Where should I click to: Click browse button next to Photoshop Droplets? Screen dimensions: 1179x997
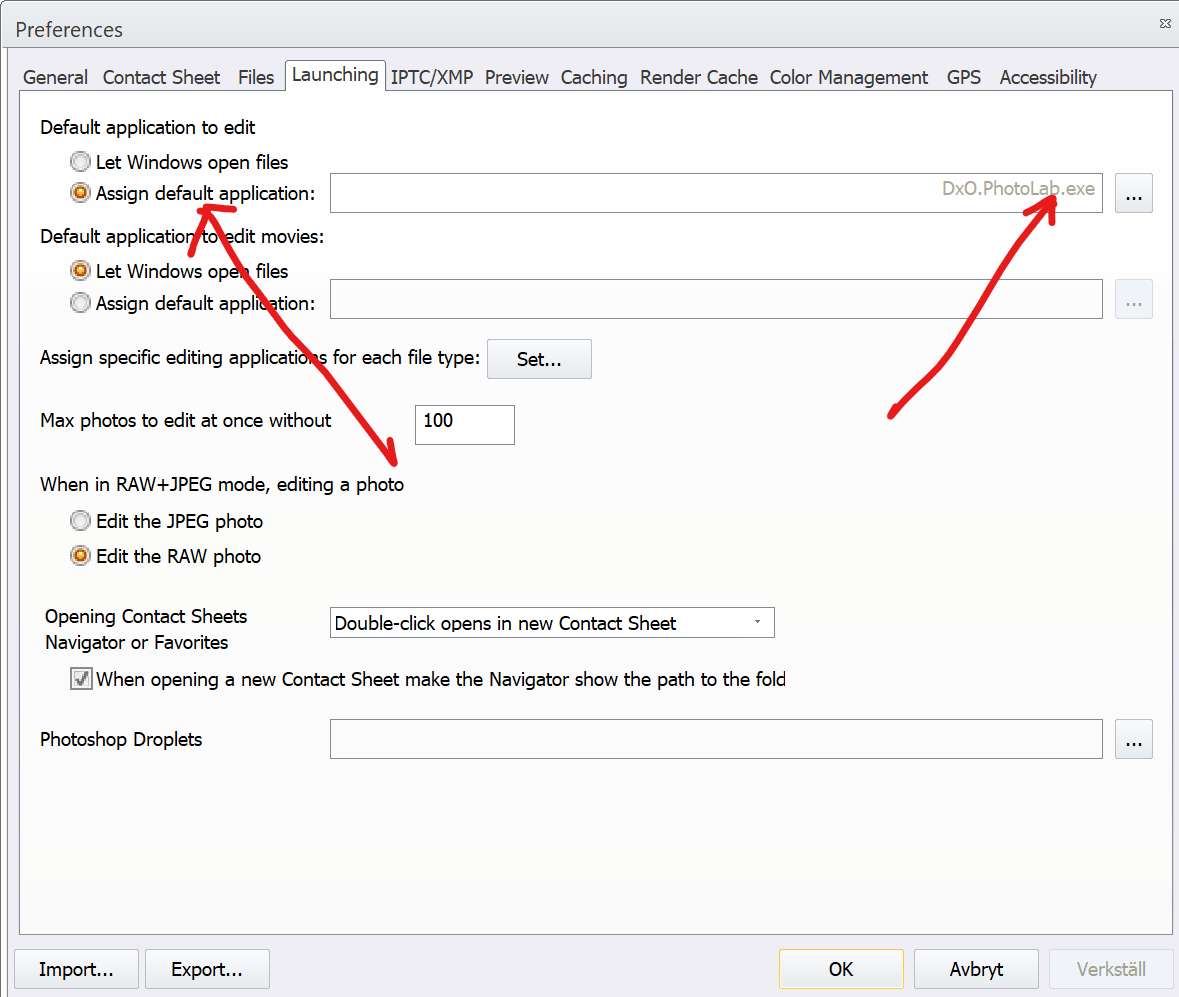(1133, 740)
